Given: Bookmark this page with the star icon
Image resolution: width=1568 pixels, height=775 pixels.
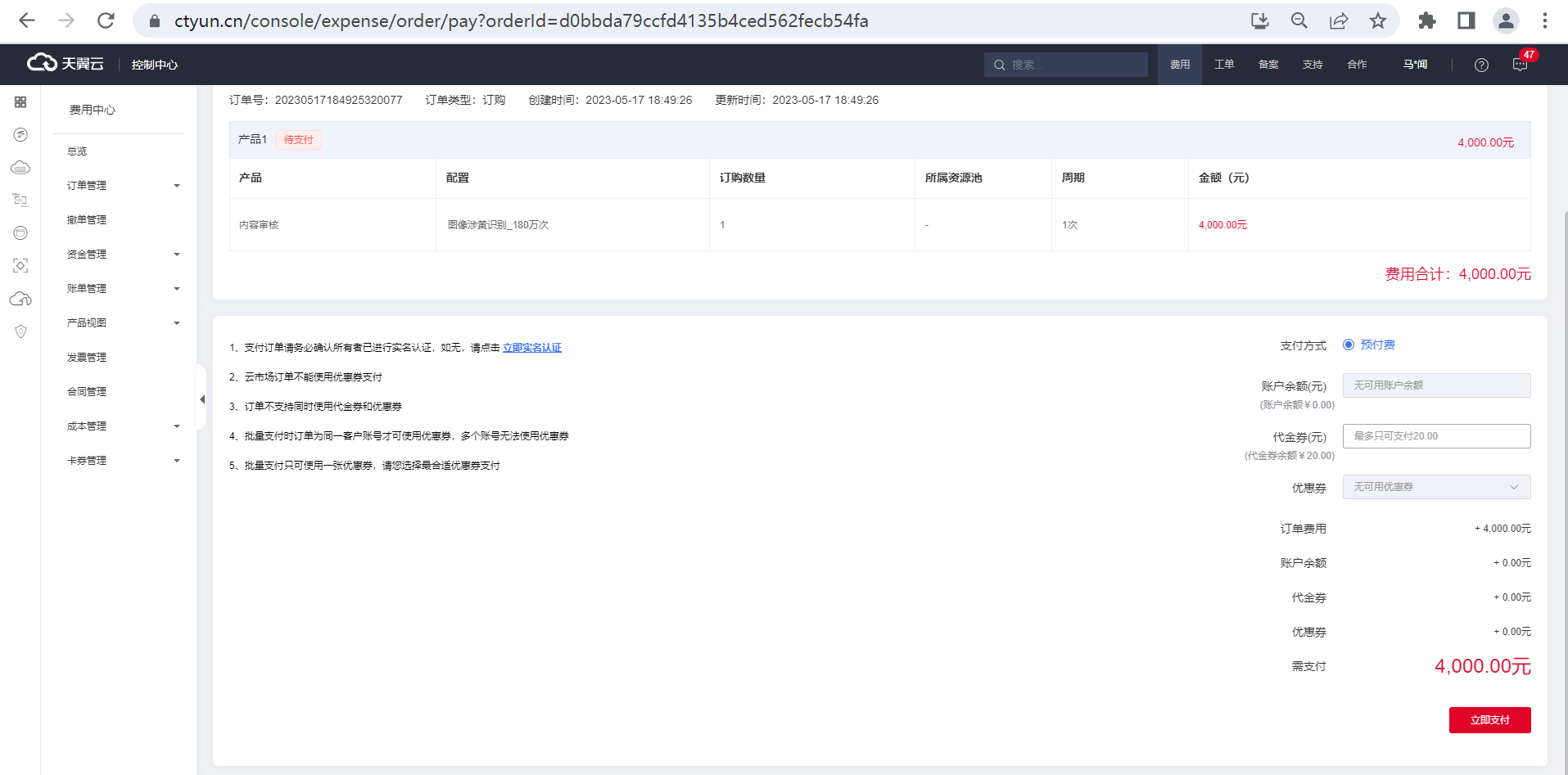Looking at the screenshot, I should point(1378,20).
